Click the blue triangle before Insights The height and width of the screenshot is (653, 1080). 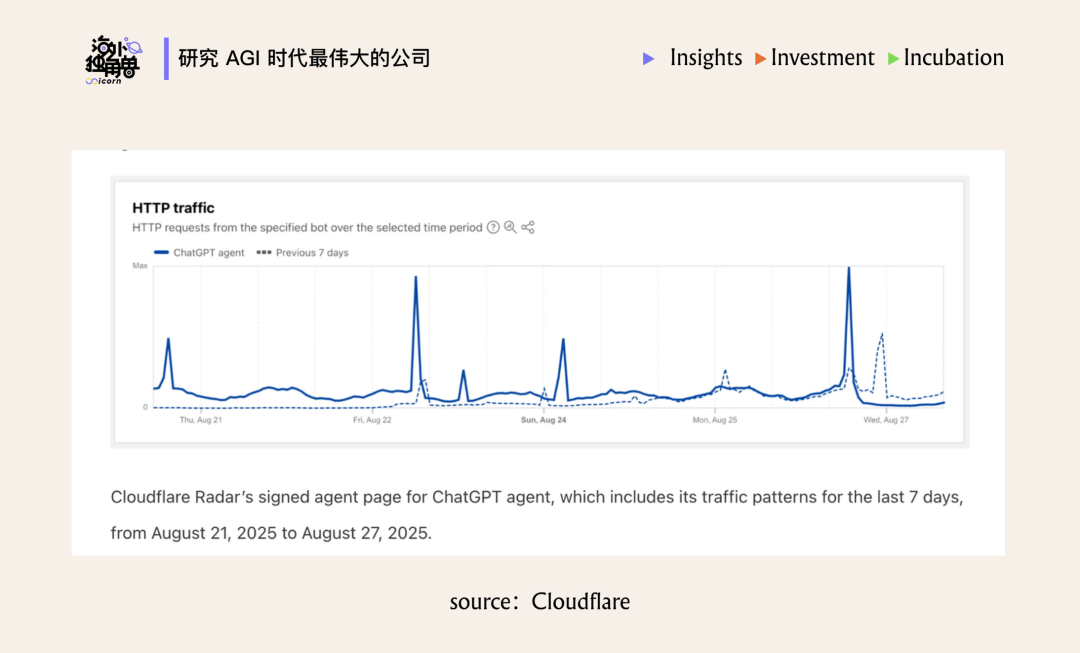point(649,59)
